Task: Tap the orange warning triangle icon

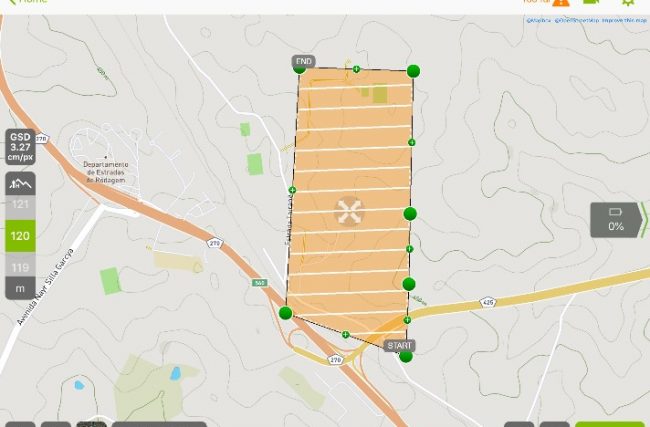Action: point(560,1)
